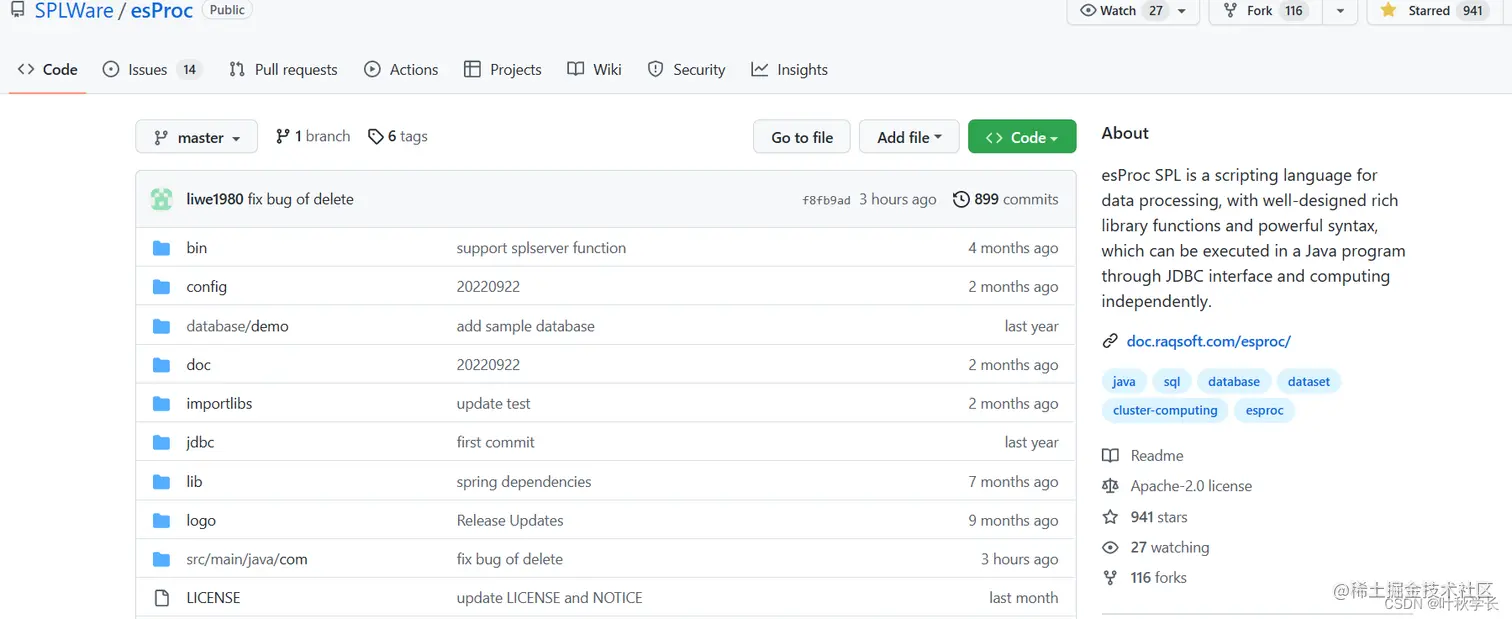Switch to the Code tab
This screenshot has width=1512, height=619.
pyautogui.click(x=48, y=69)
